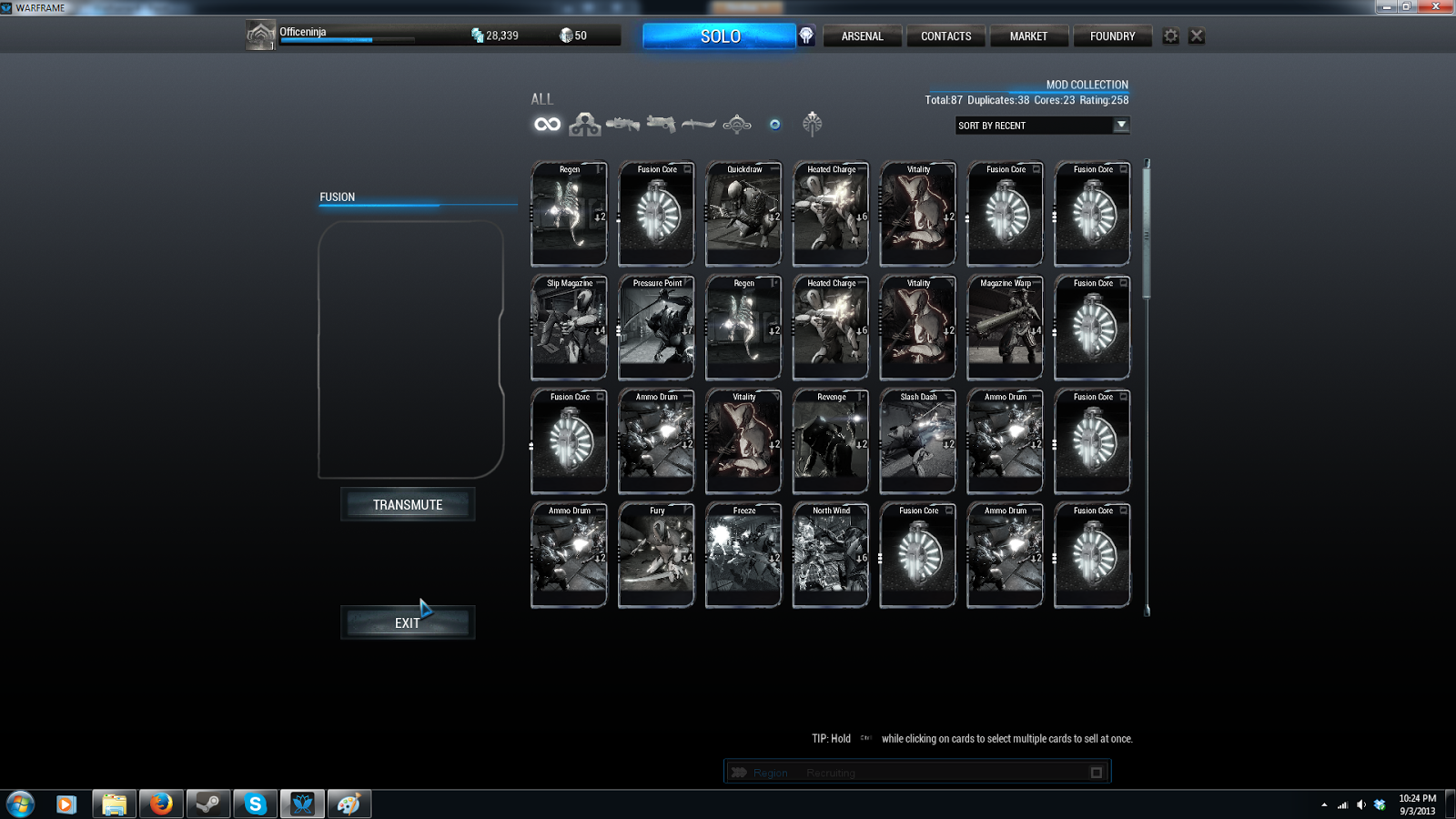
Task: Filter mods by Sentinel icon
Action: (737, 125)
